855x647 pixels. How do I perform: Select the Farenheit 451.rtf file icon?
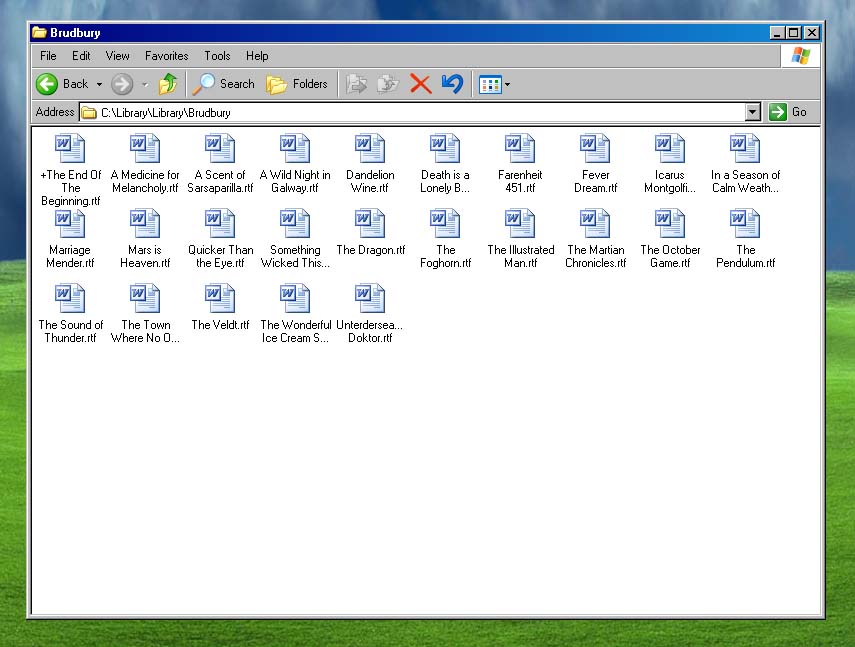point(520,148)
